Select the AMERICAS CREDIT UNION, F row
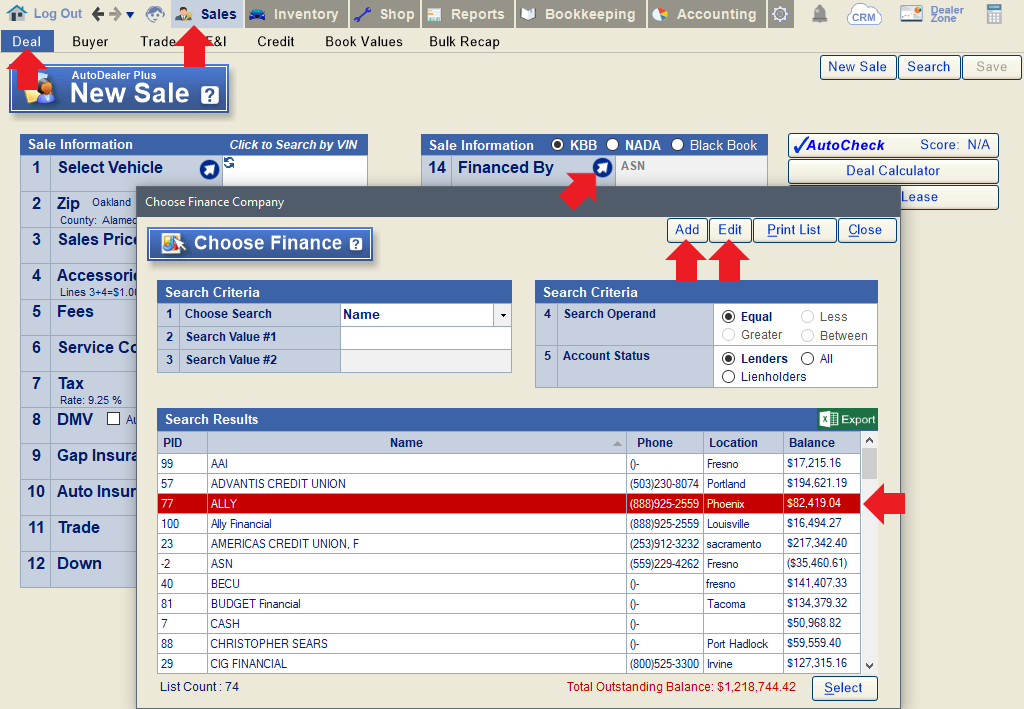Screen dimensions: 1024x709 tap(509, 544)
